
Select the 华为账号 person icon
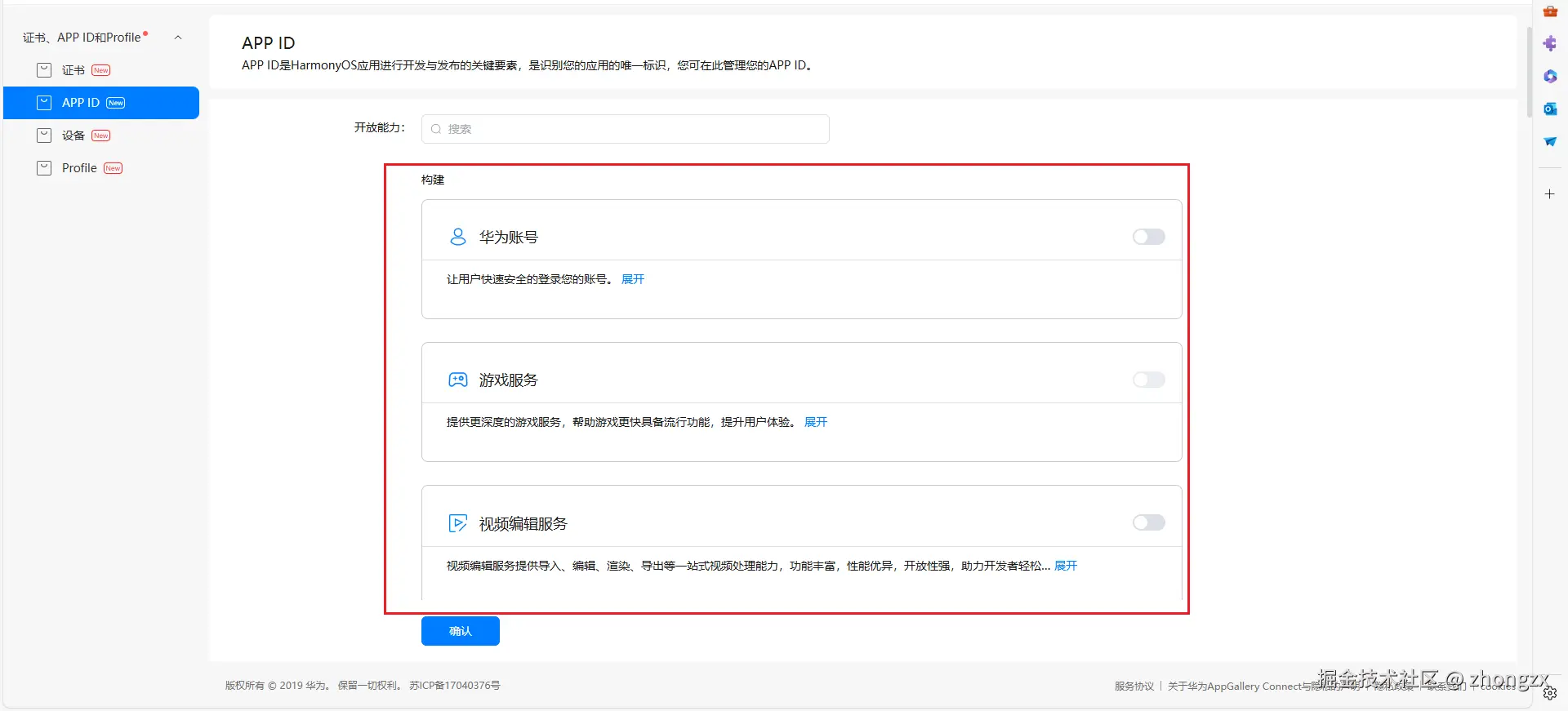pos(458,237)
